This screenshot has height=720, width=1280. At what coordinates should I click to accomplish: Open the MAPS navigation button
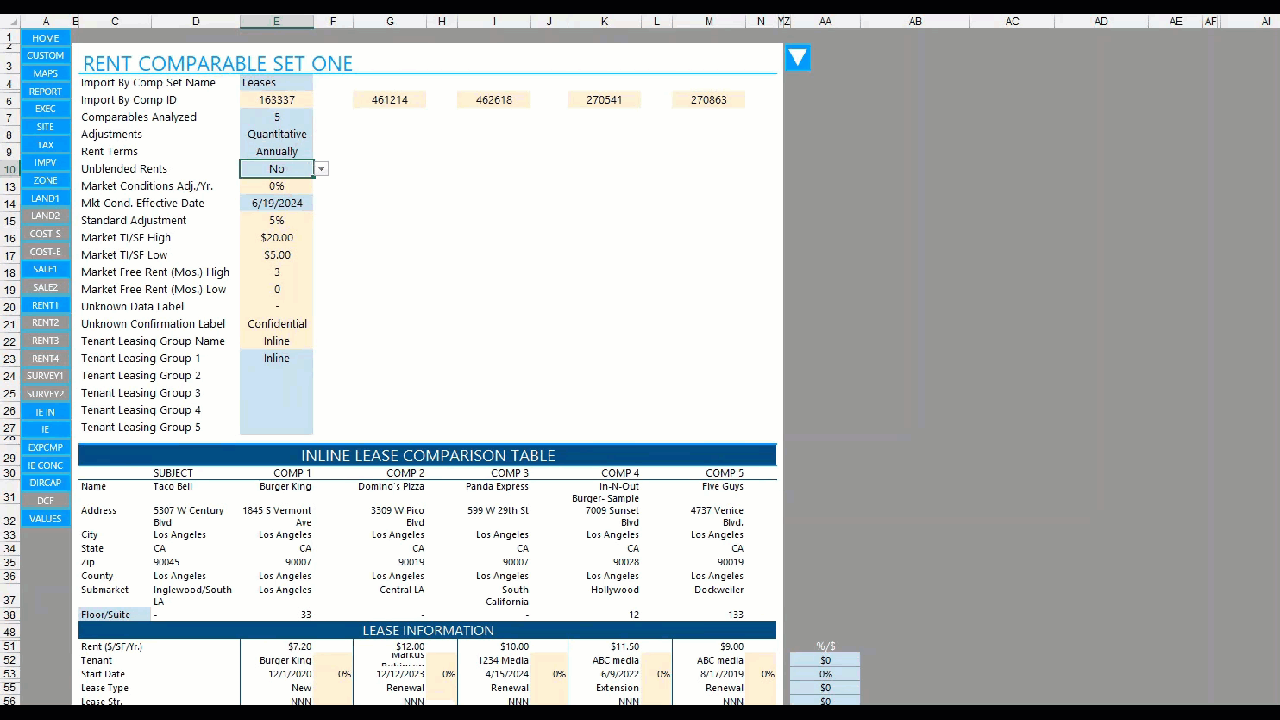click(x=45, y=74)
